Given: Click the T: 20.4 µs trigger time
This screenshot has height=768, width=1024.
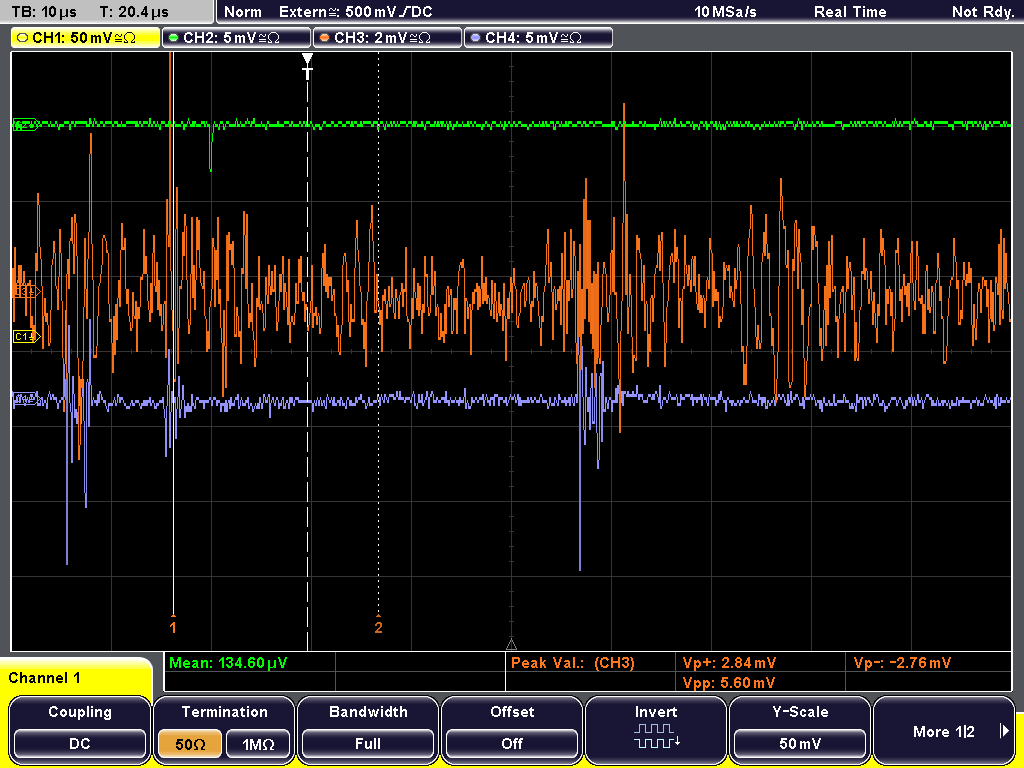Looking at the screenshot, I should (x=134, y=12).
